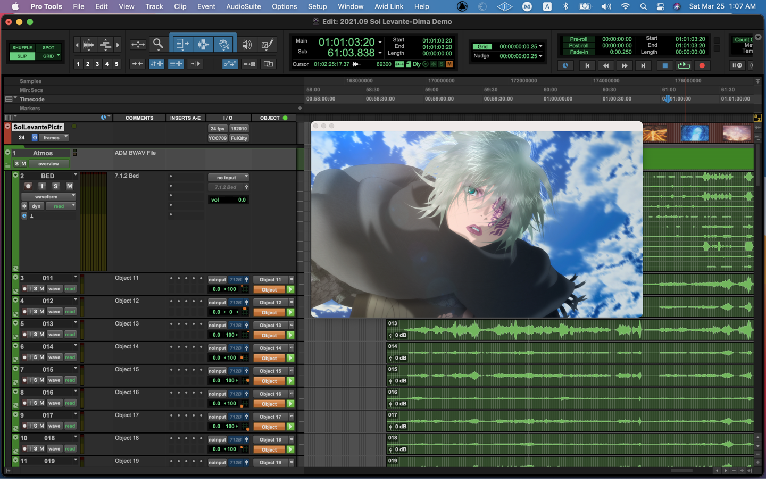Select the Grabber tool
Image resolution: width=766 pixels, height=479 pixels.
tap(224, 44)
